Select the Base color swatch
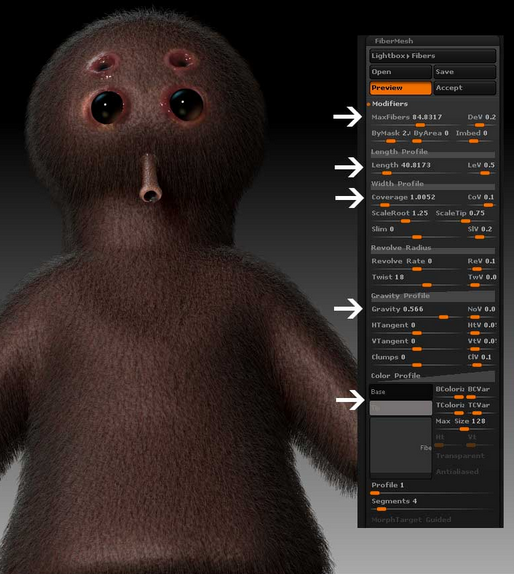This screenshot has height=574, width=514. click(401, 392)
